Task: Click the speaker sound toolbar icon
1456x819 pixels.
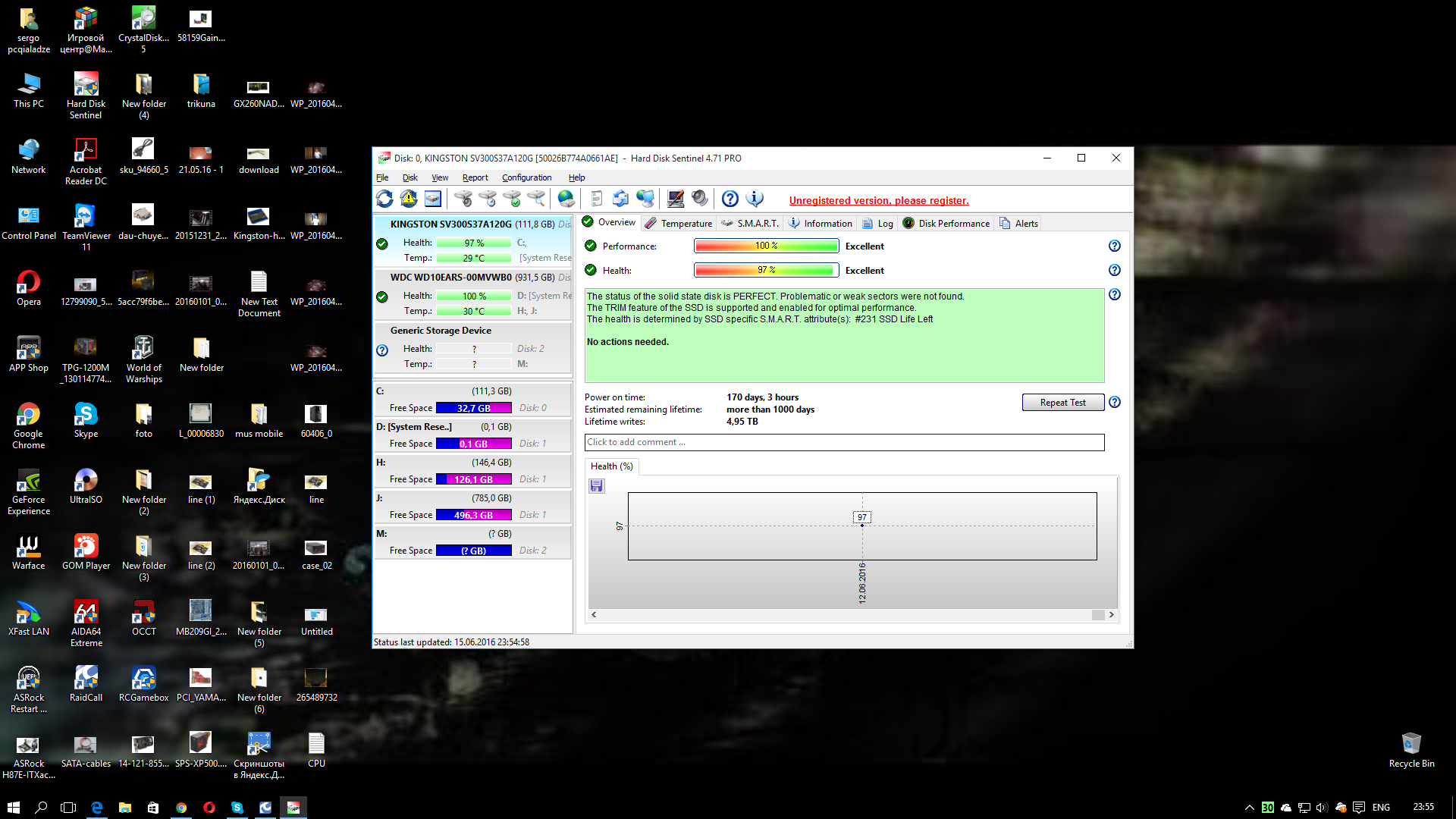Action: point(700,199)
